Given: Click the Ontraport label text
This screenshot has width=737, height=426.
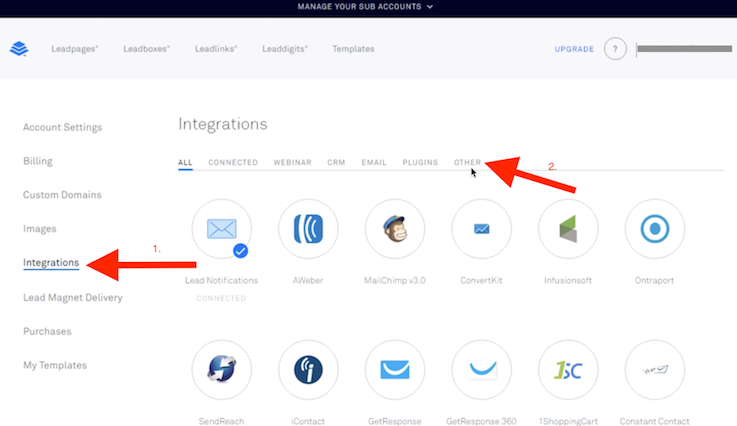Looking at the screenshot, I should click(x=654, y=281).
